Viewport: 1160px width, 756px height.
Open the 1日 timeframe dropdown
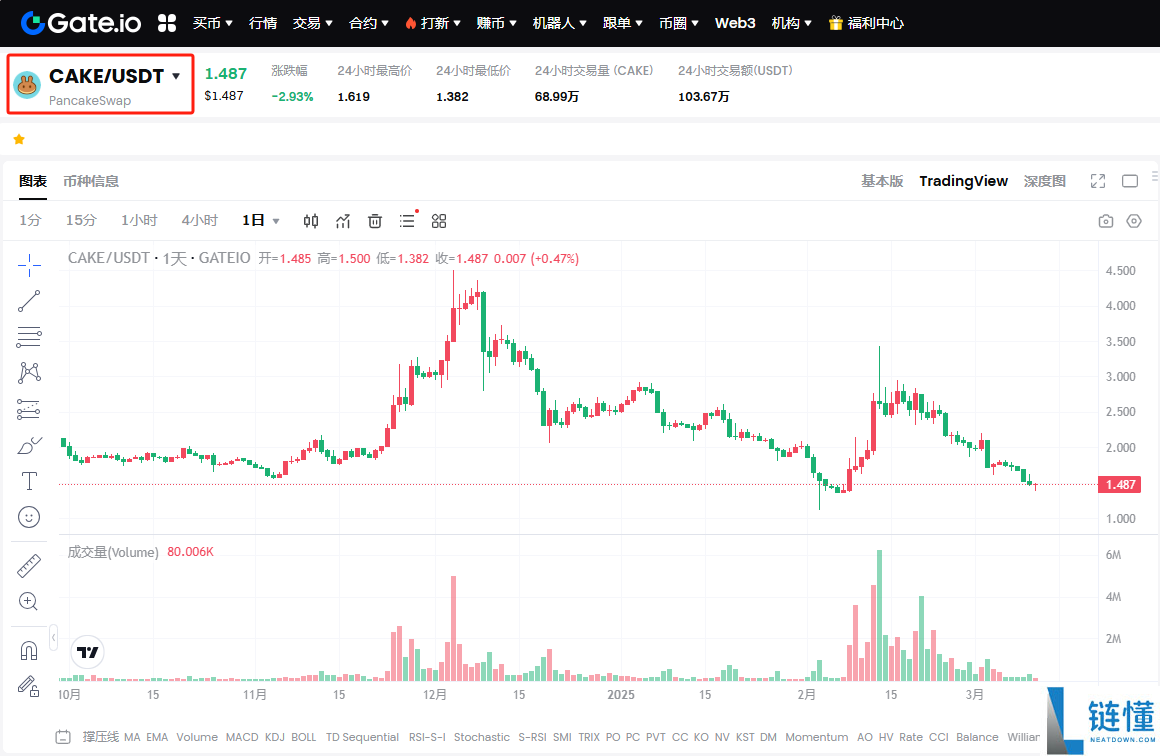point(260,220)
